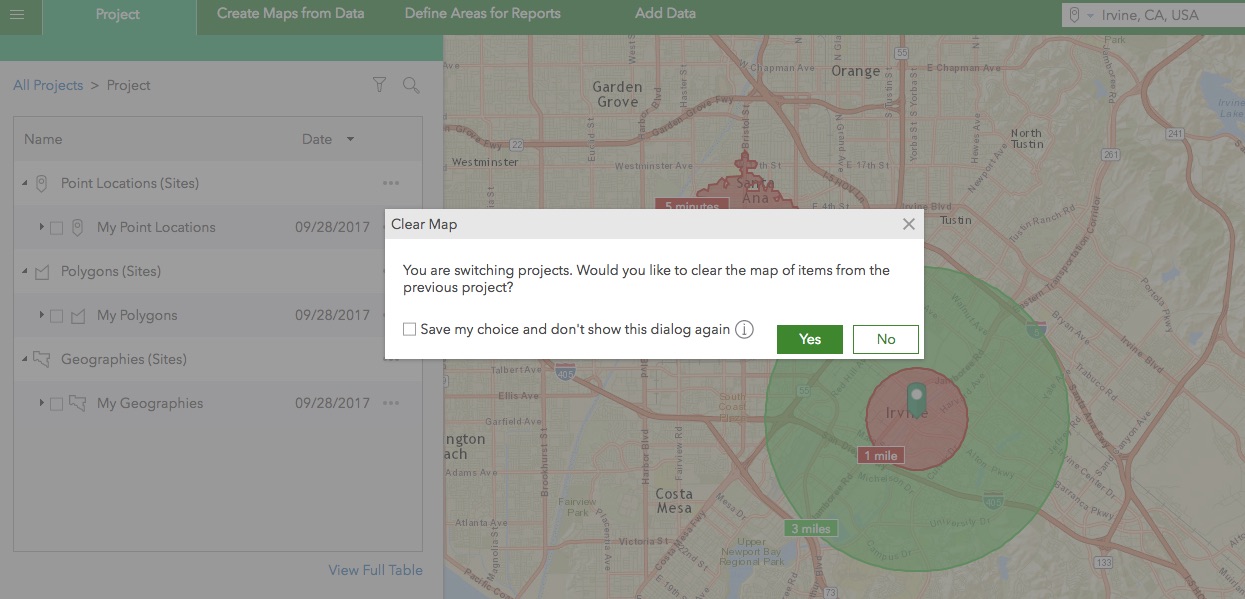Image resolution: width=1245 pixels, height=599 pixels.
Task: Click the project search magnifier icon
Action: point(411,85)
